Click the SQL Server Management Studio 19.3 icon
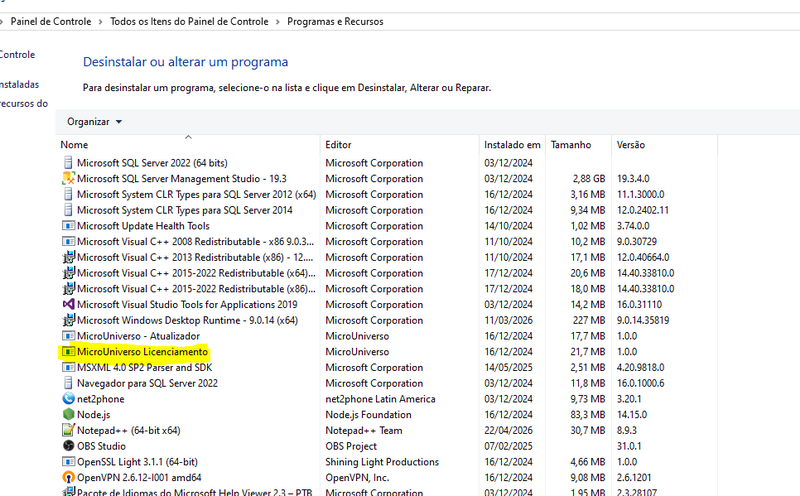 [68, 179]
